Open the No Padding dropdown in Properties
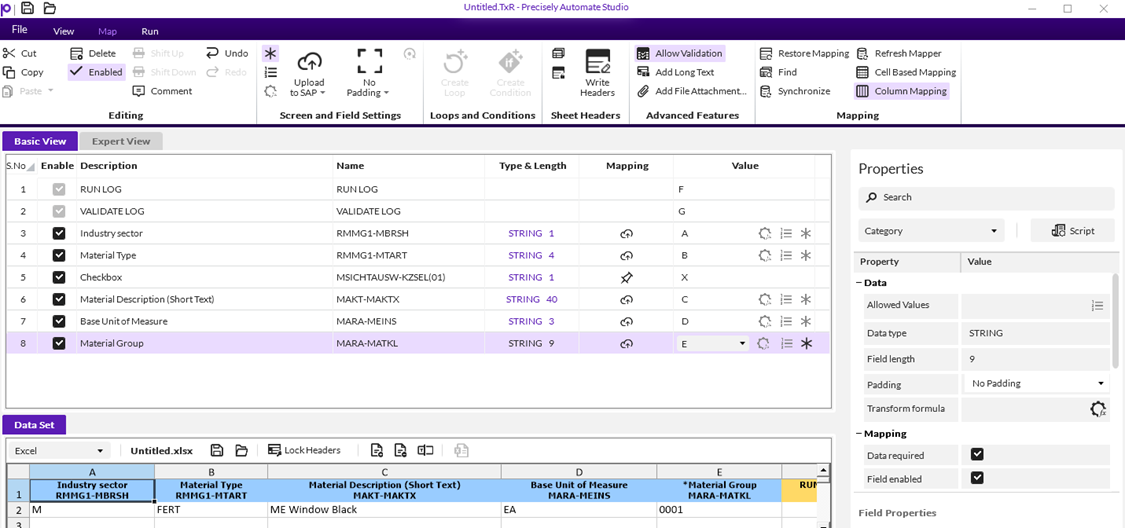The width and height of the screenshot is (1125, 528). point(1037,383)
